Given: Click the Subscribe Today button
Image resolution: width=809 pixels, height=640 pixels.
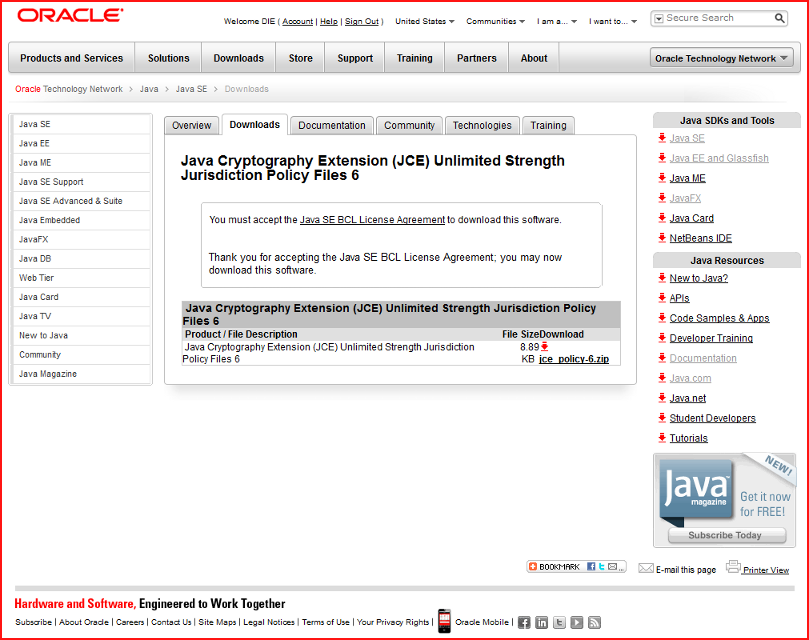Looking at the screenshot, I should pyautogui.click(x=726, y=535).
